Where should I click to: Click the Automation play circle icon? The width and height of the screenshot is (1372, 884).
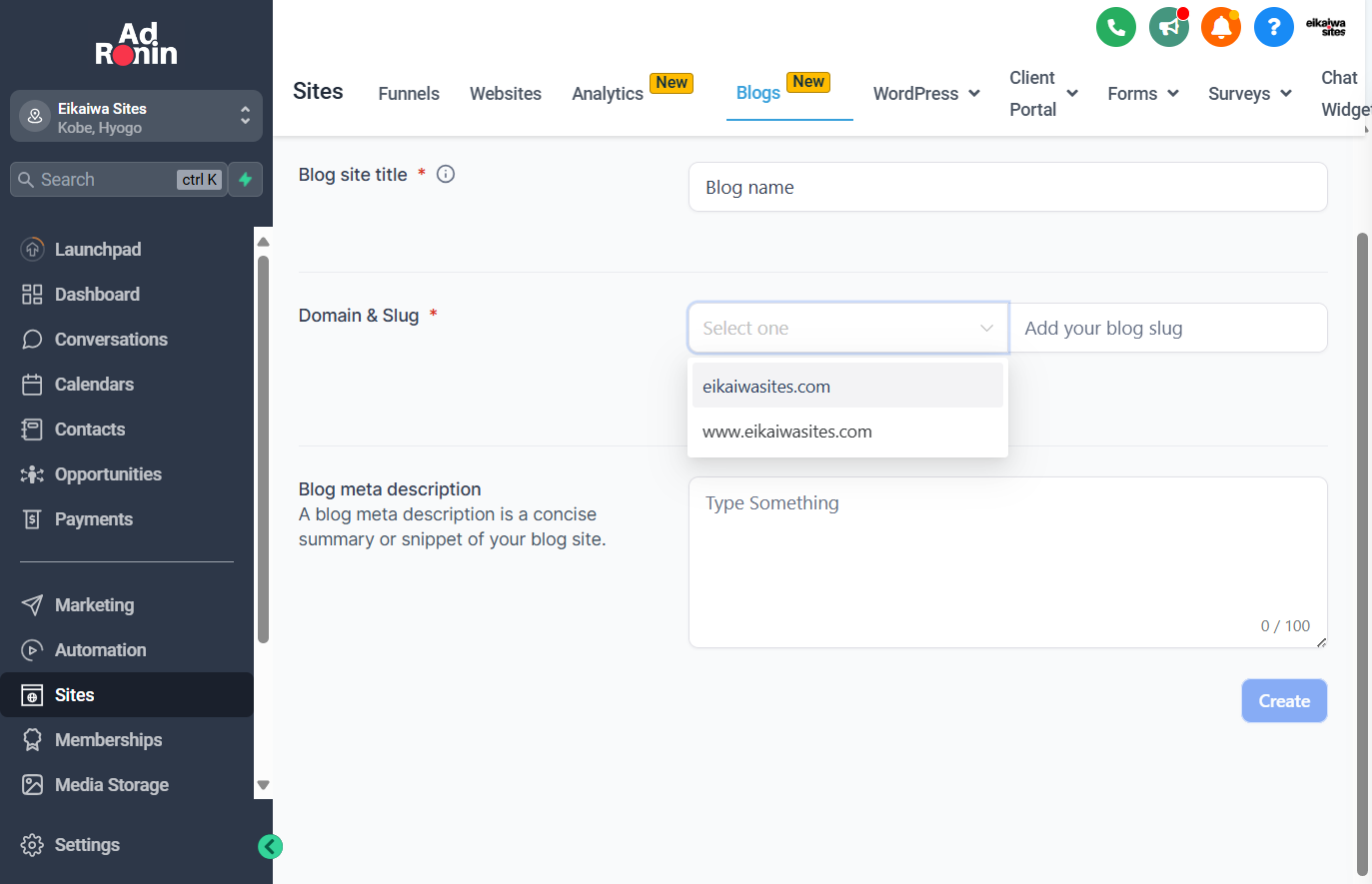pyautogui.click(x=32, y=650)
